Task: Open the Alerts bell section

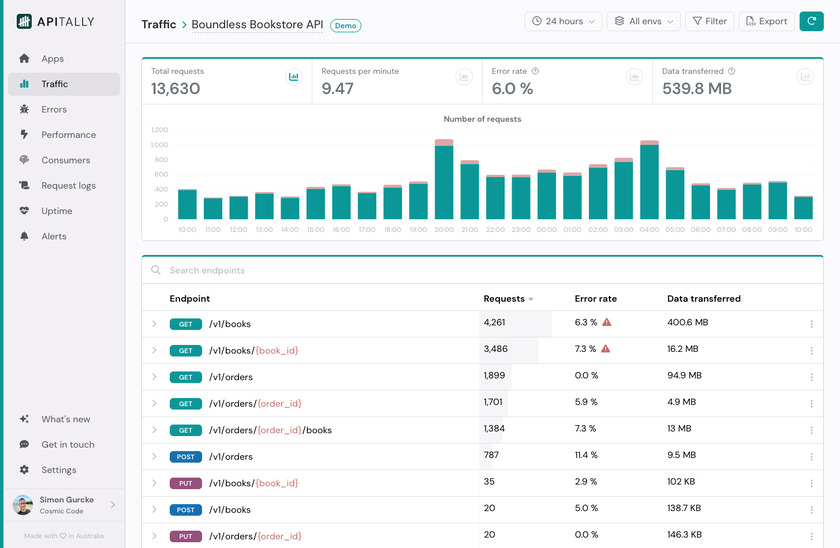Action: pos(54,237)
